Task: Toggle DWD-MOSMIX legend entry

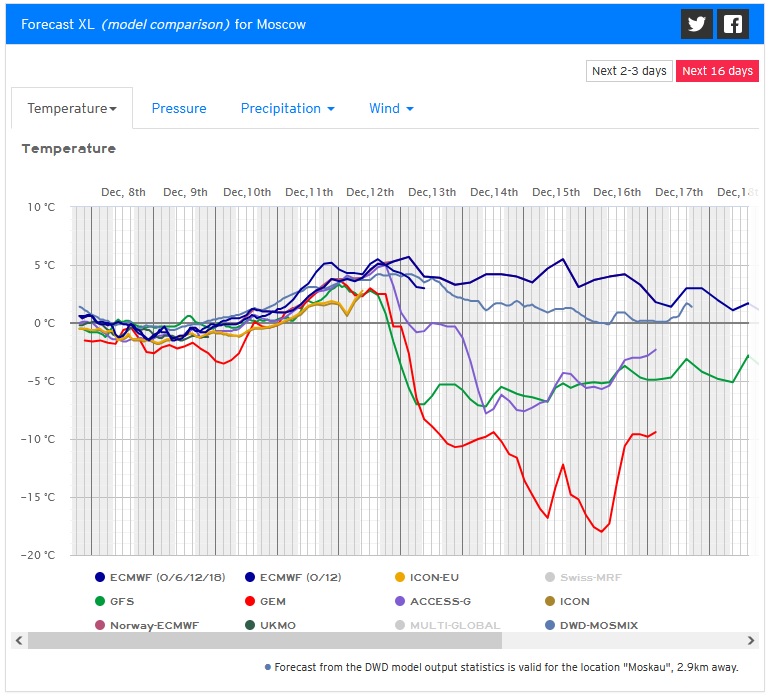Action: (x=590, y=625)
